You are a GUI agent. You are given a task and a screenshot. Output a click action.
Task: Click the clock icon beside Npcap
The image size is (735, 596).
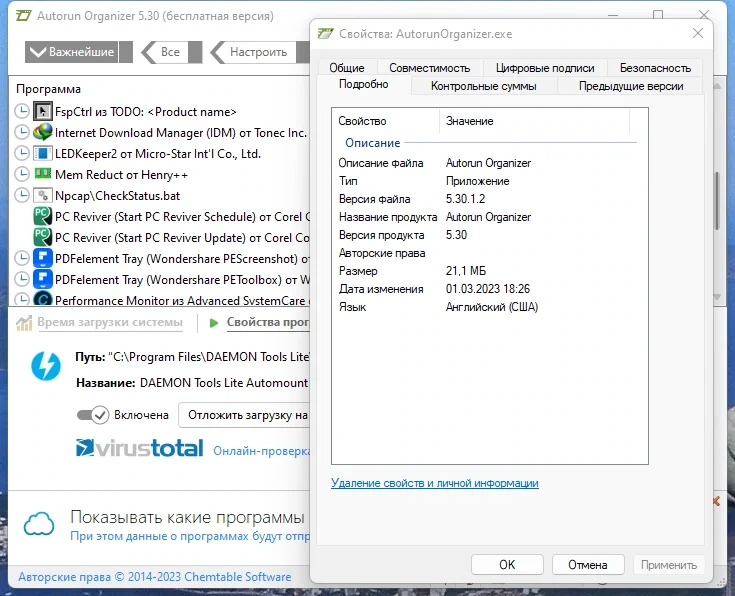(22, 195)
